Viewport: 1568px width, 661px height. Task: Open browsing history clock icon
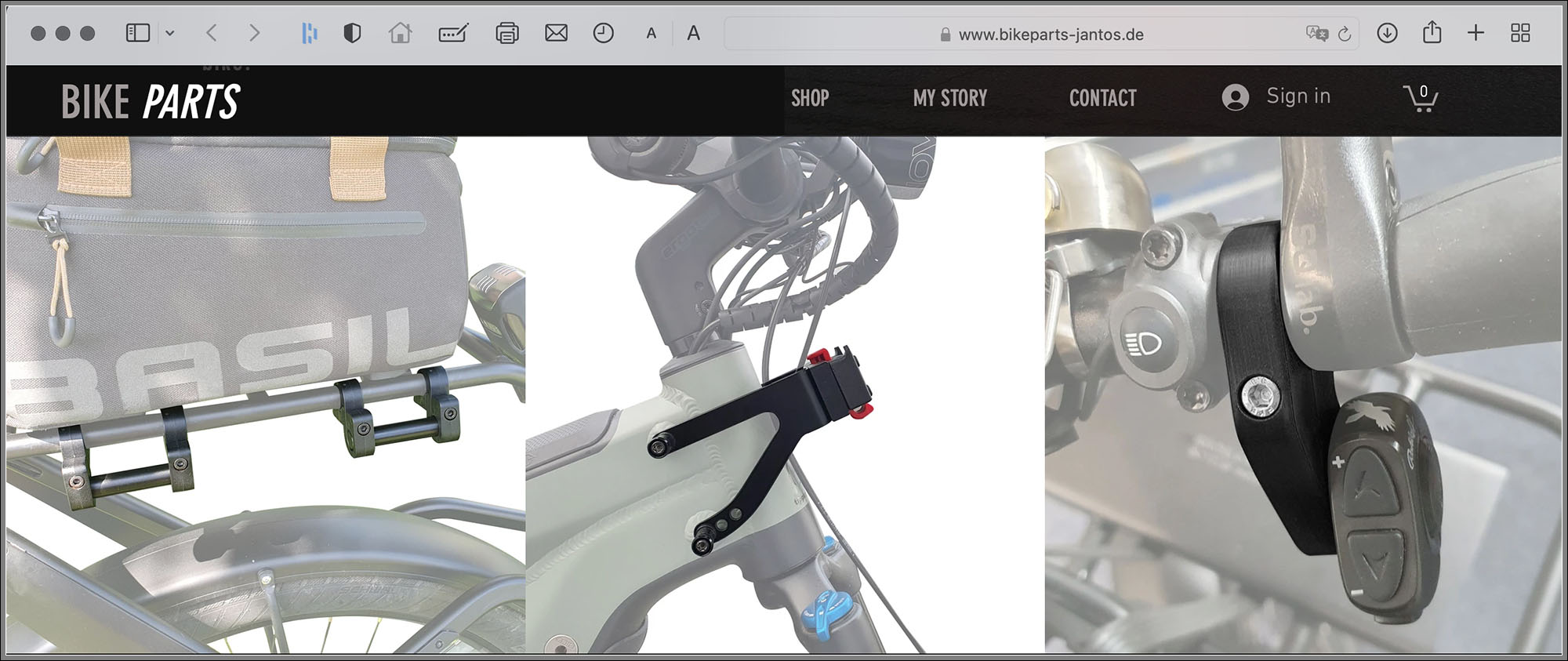603,33
